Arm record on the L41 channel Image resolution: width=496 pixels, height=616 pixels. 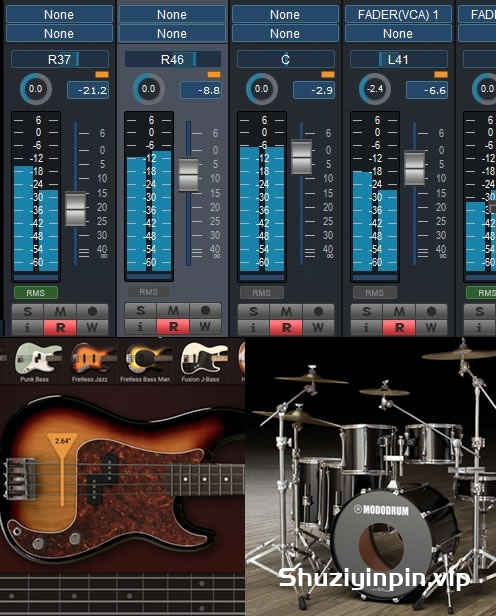click(x=432, y=312)
